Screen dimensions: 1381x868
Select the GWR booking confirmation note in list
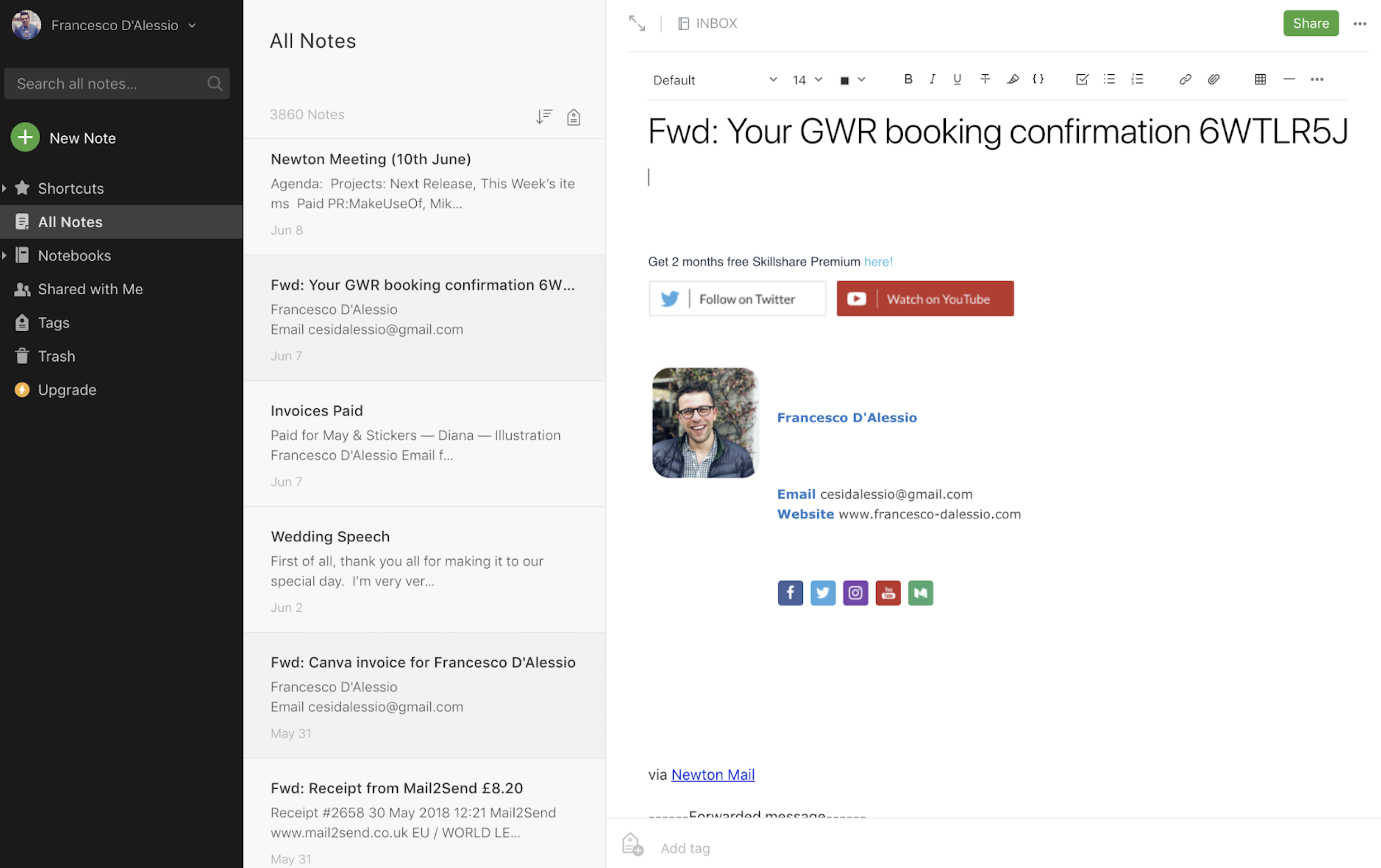point(424,318)
